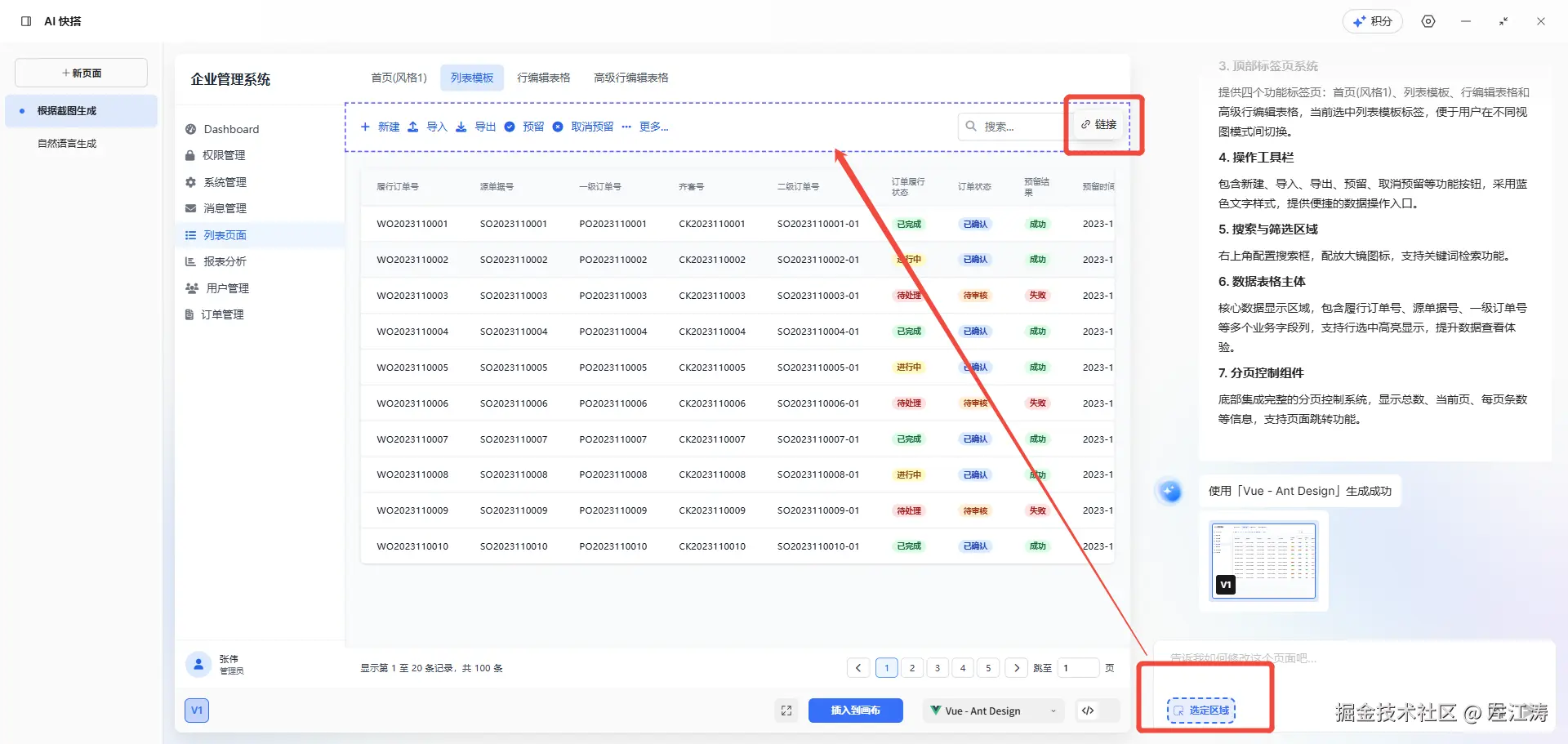Select page 1 in pagination
The width and height of the screenshot is (1568, 744).
point(887,668)
